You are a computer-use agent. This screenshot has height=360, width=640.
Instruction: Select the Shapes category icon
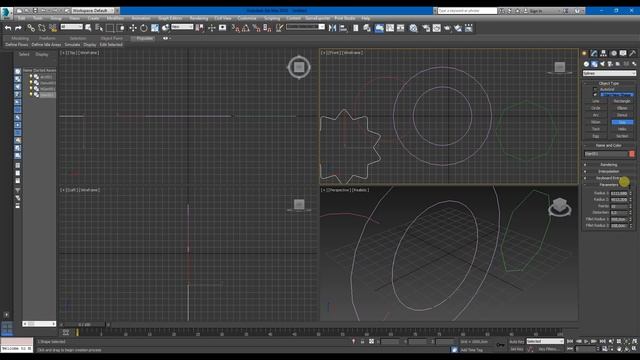594,64
